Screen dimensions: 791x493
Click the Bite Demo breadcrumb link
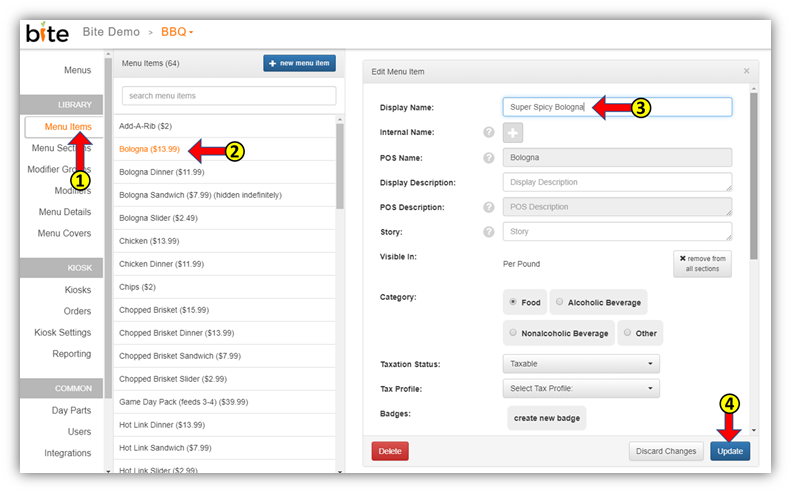[111, 32]
